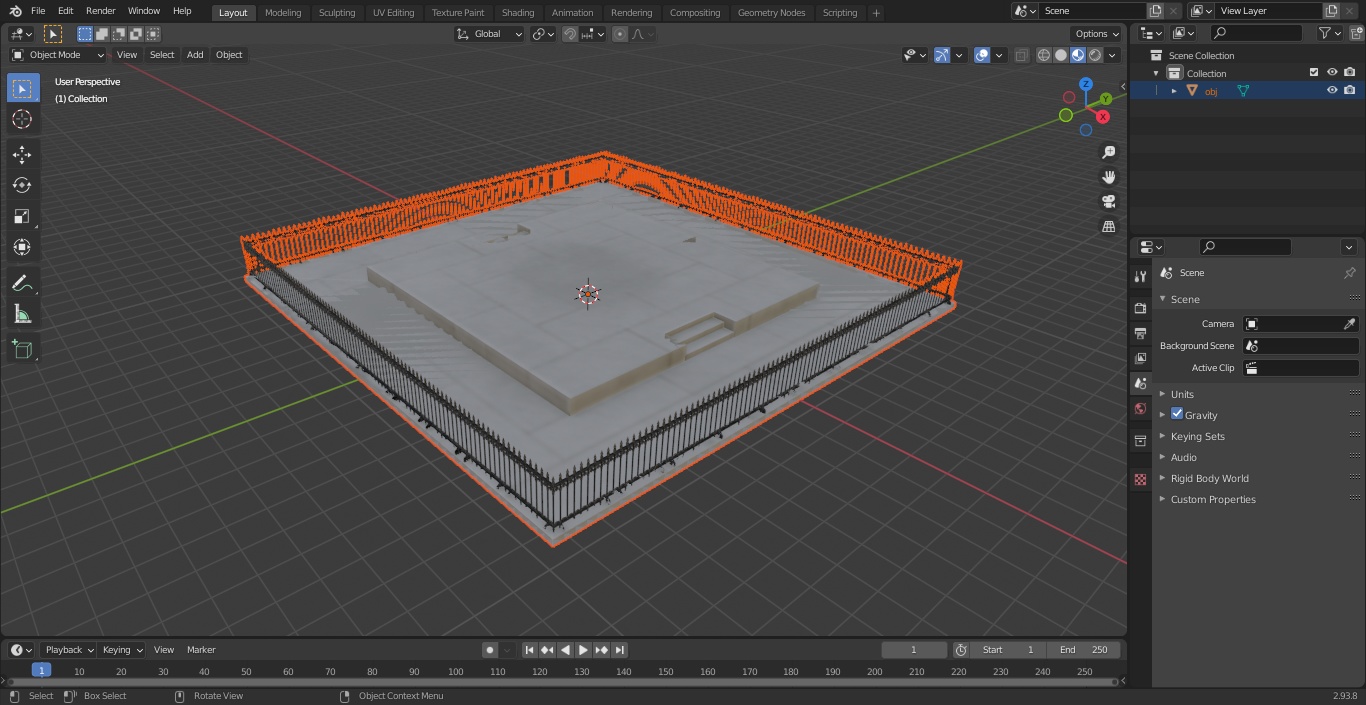The width and height of the screenshot is (1366, 705).
Task: Select the Measure tool
Action: click(x=22, y=315)
